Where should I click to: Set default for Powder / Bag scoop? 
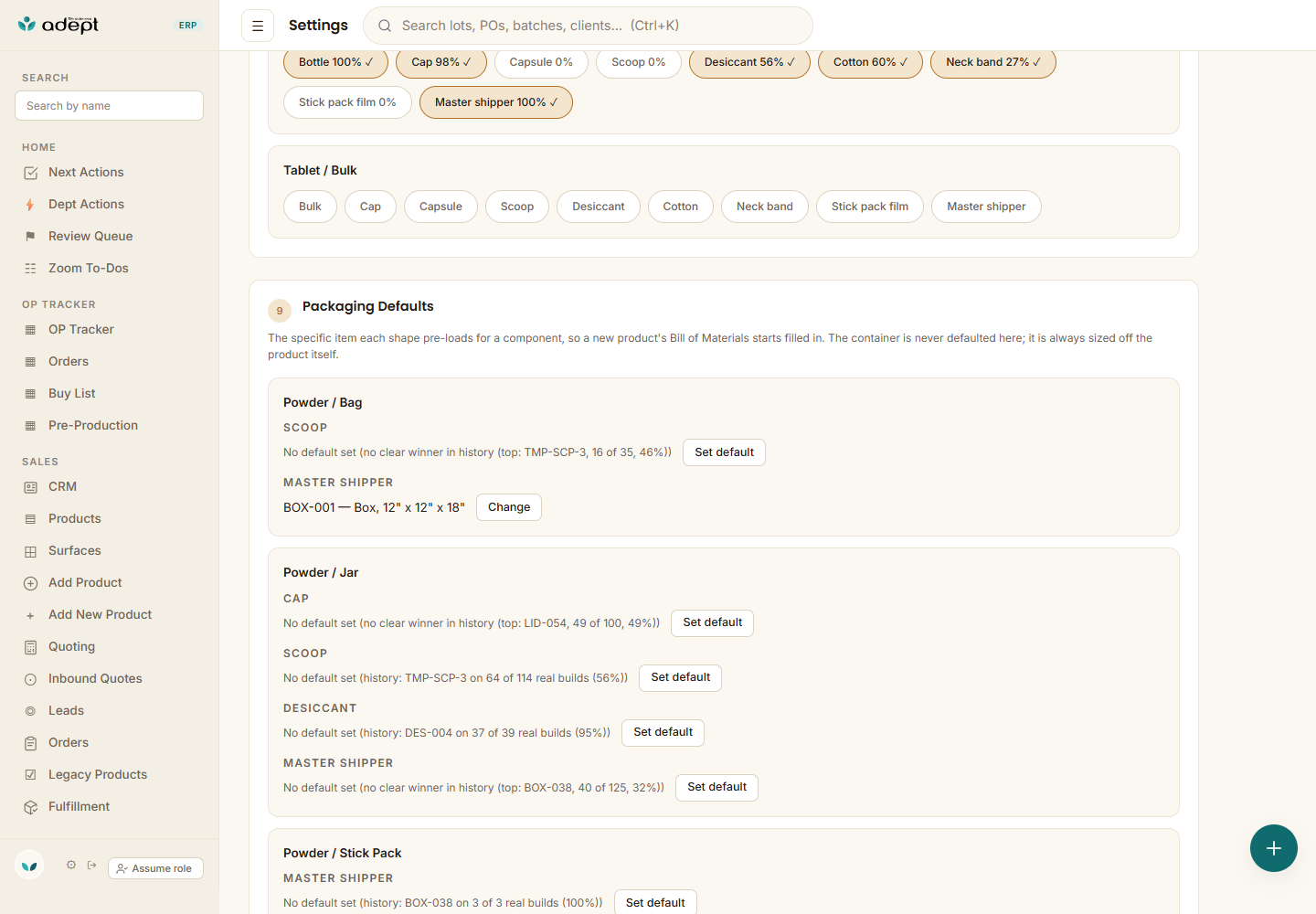pyautogui.click(x=724, y=452)
